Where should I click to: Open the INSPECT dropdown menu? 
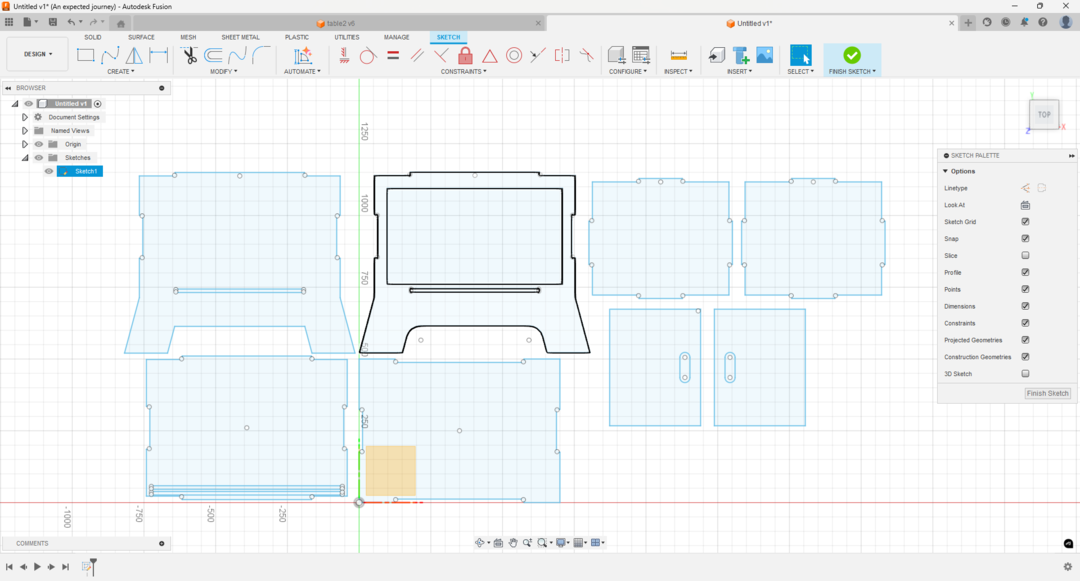(678, 72)
